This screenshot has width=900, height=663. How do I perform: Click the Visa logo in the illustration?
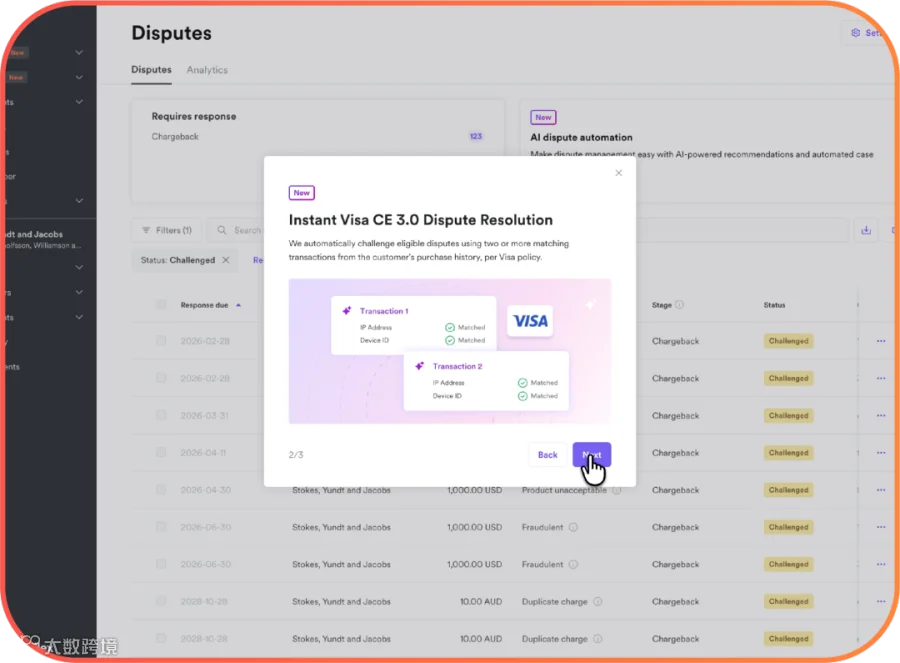point(530,321)
